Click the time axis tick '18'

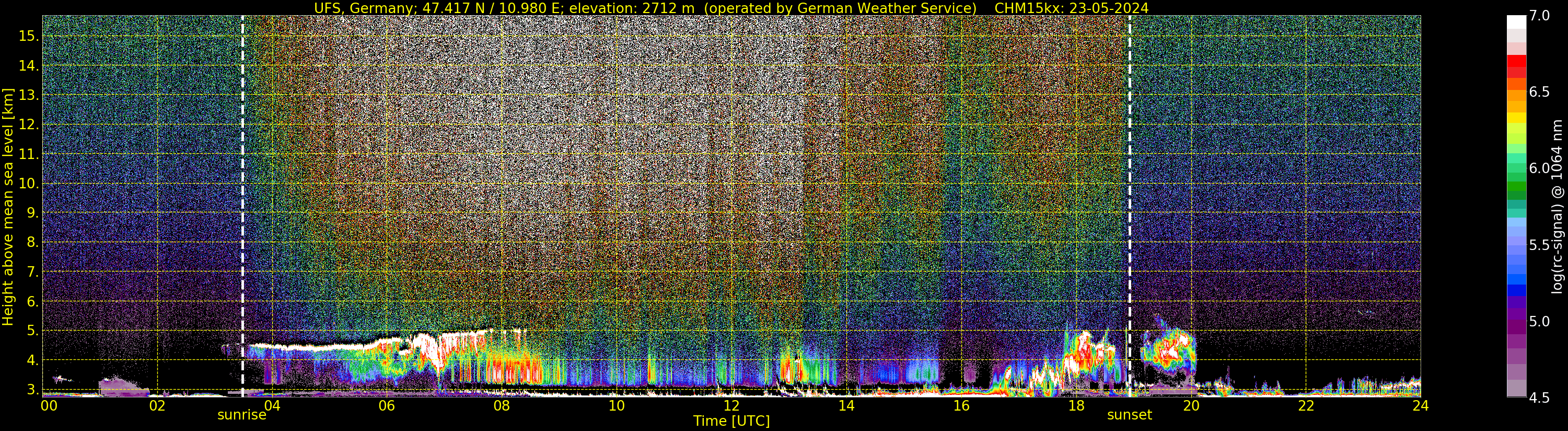click(1076, 405)
